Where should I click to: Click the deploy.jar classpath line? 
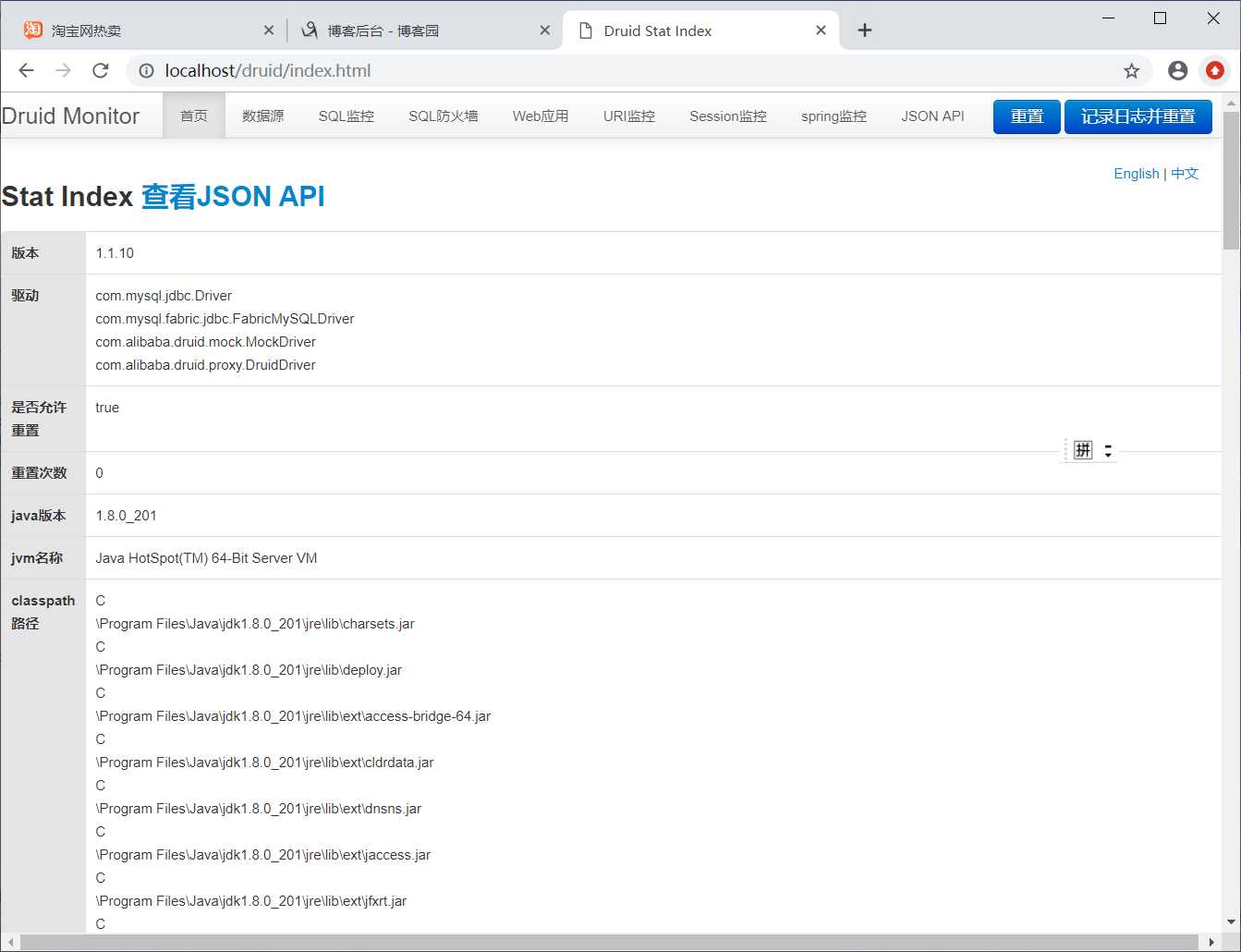249,670
